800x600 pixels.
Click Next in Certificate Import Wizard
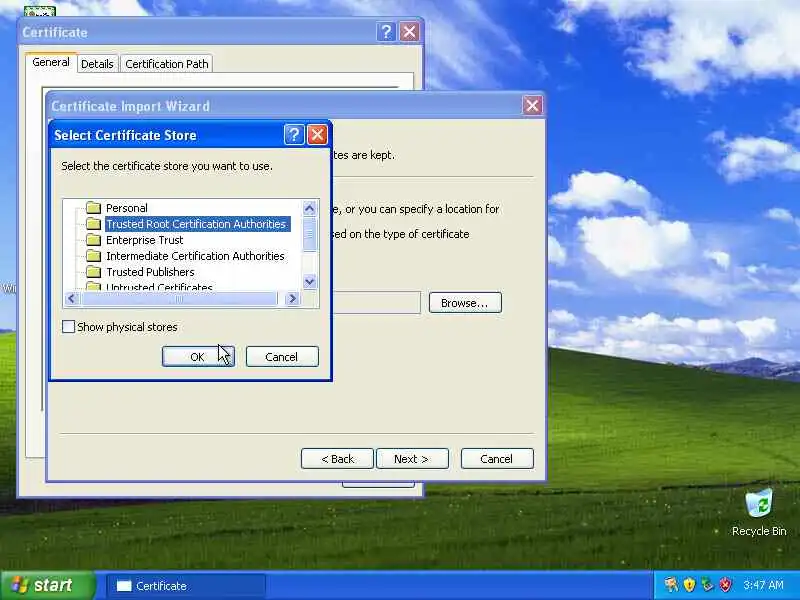pos(412,459)
